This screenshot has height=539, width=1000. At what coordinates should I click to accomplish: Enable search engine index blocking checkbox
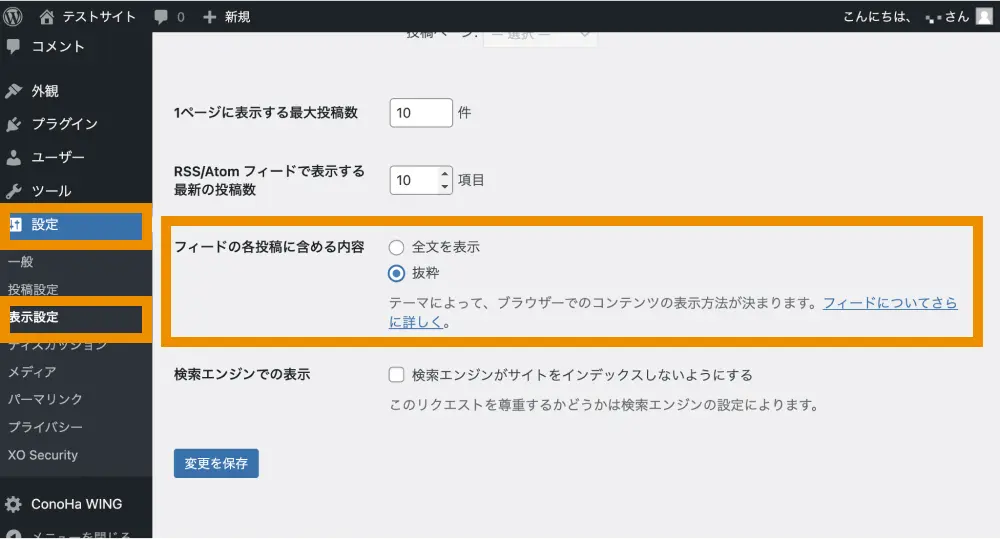pos(397,375)
